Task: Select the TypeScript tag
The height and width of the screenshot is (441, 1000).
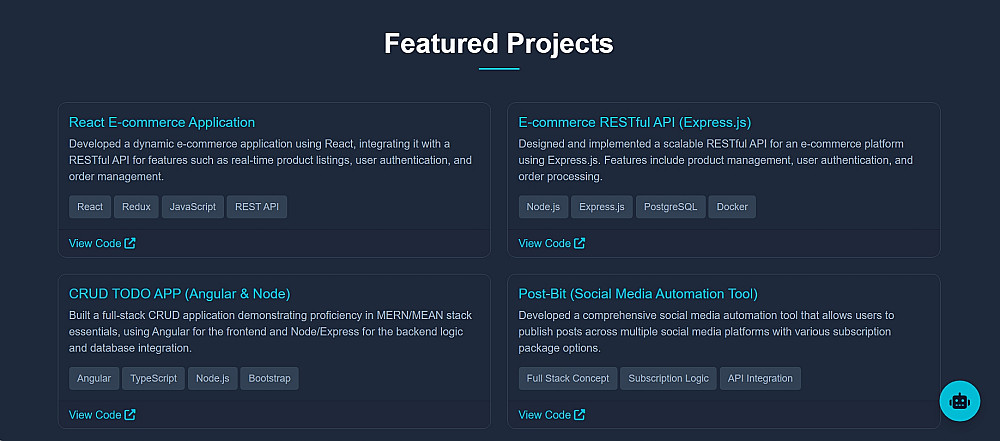Action: coord(153,378)
